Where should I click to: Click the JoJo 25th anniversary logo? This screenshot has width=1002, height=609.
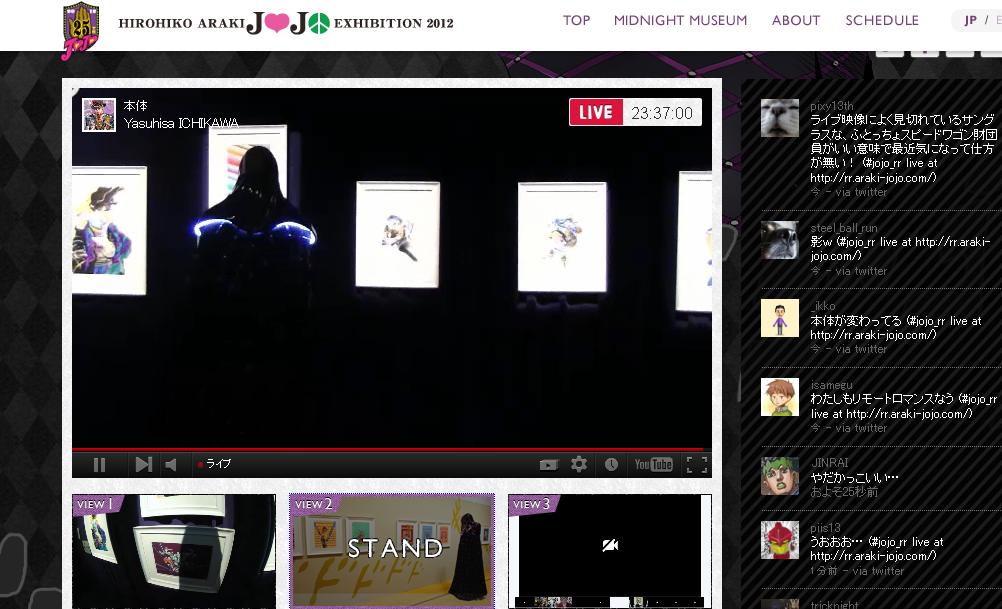pos(81,30)
